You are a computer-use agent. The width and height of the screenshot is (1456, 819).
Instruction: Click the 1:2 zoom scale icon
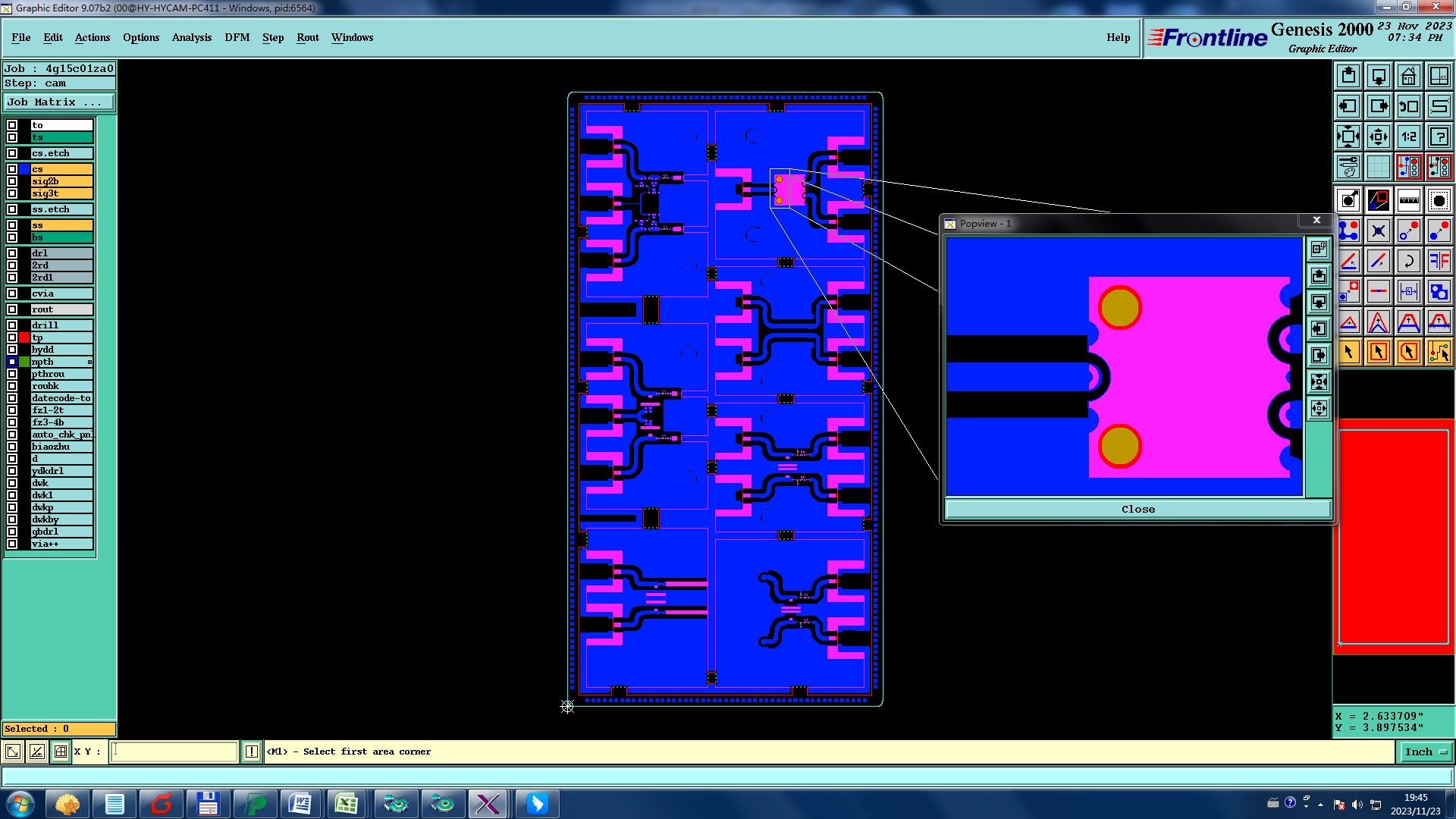click(1408, 136)
